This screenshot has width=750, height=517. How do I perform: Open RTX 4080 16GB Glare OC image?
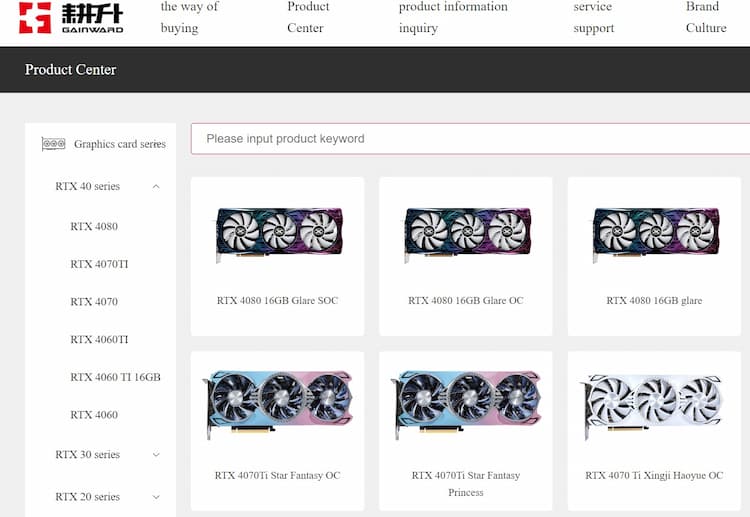point(468,234)
